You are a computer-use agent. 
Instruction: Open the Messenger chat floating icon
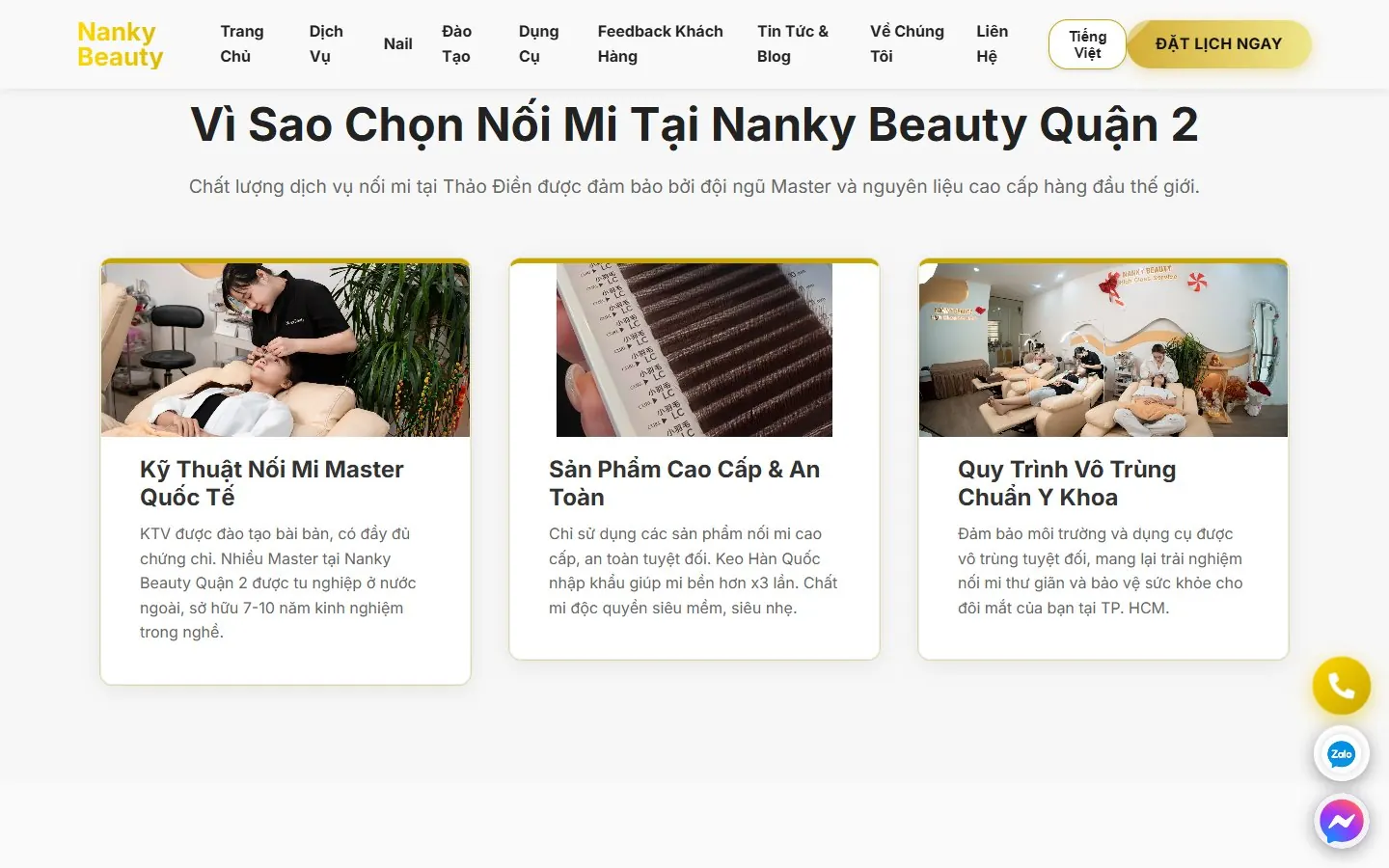pyautogui.click(x=1341, y=822)
